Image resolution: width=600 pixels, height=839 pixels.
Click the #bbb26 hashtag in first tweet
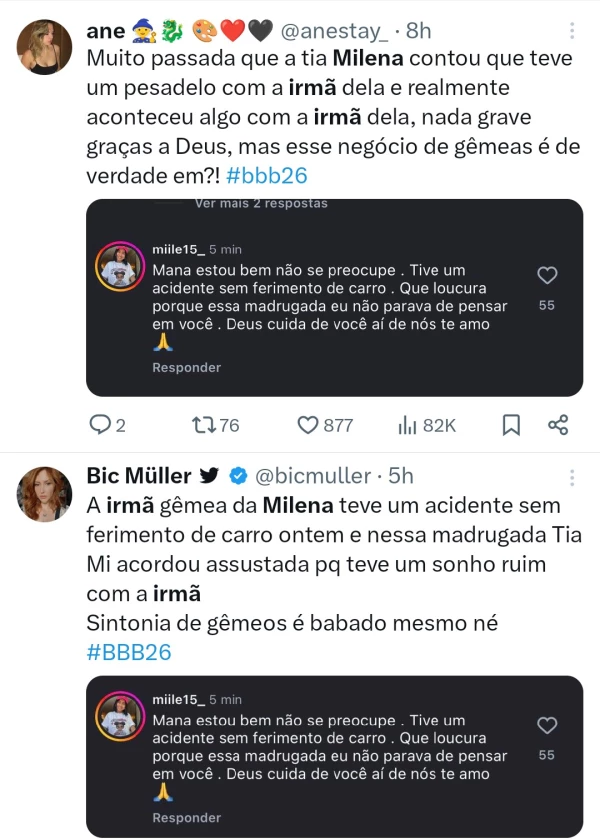tap(269, 176)
